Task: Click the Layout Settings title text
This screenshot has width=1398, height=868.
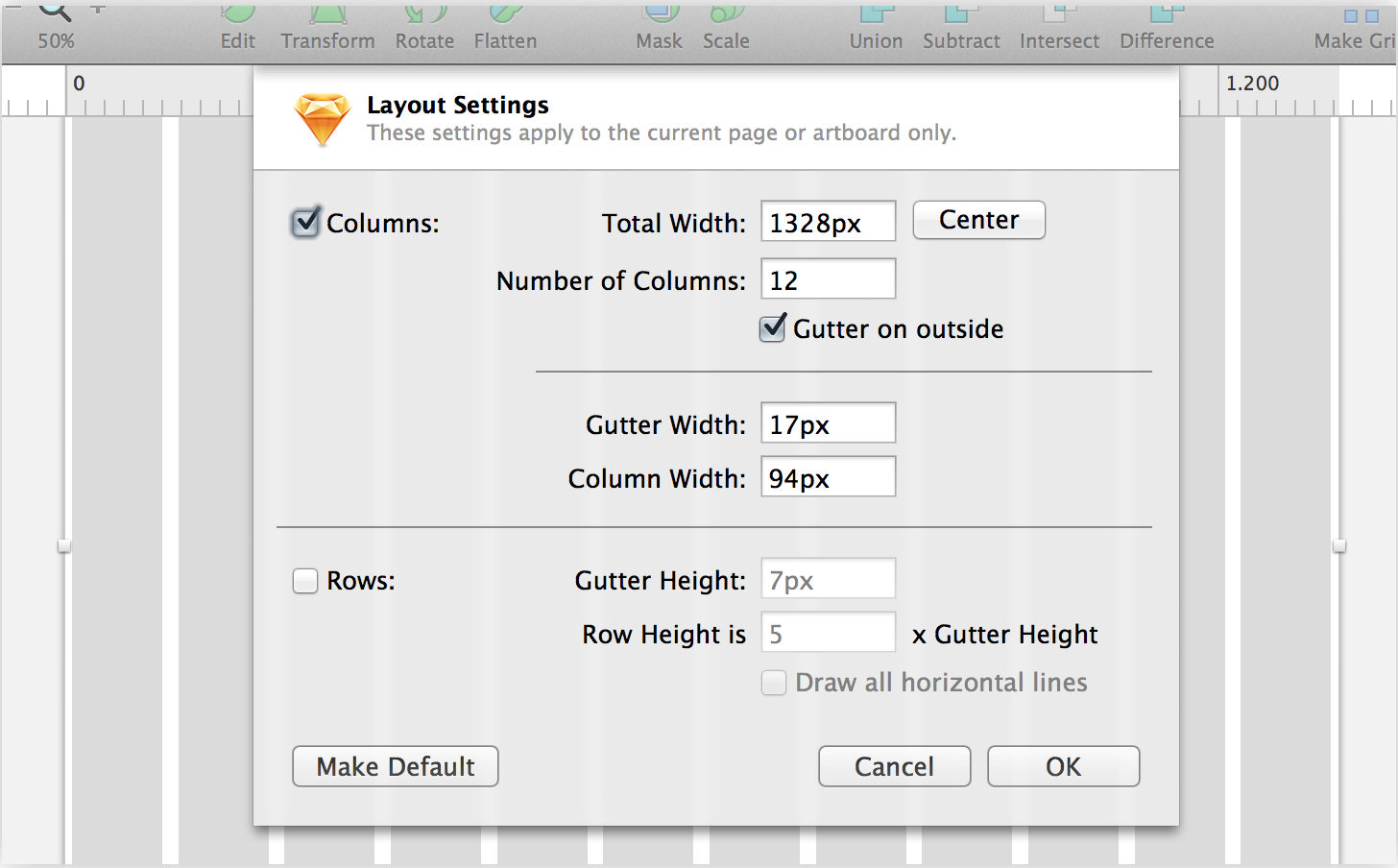Action: (458, 105)
